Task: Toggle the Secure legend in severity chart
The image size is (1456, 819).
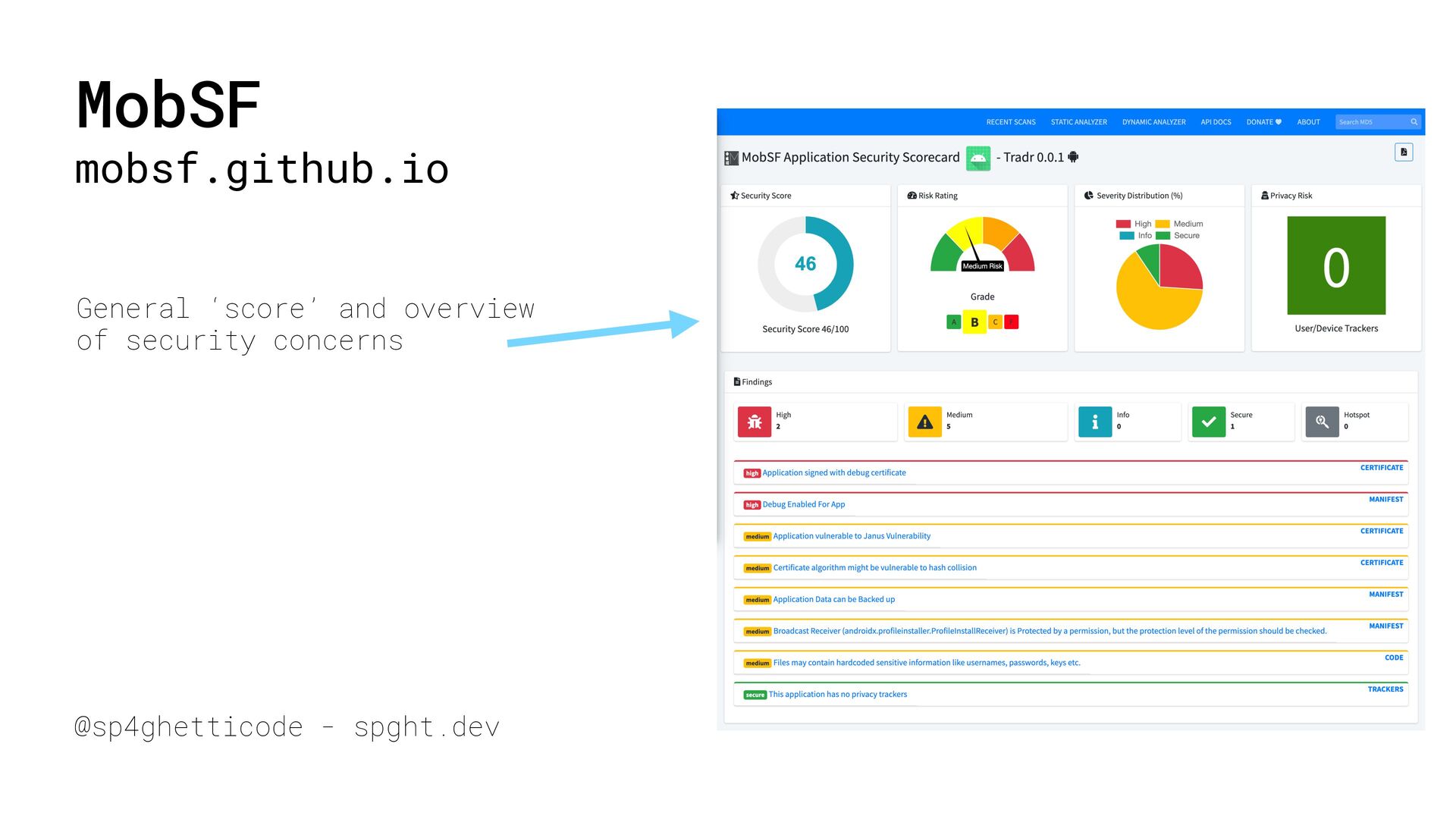Action: [1178, 236]
